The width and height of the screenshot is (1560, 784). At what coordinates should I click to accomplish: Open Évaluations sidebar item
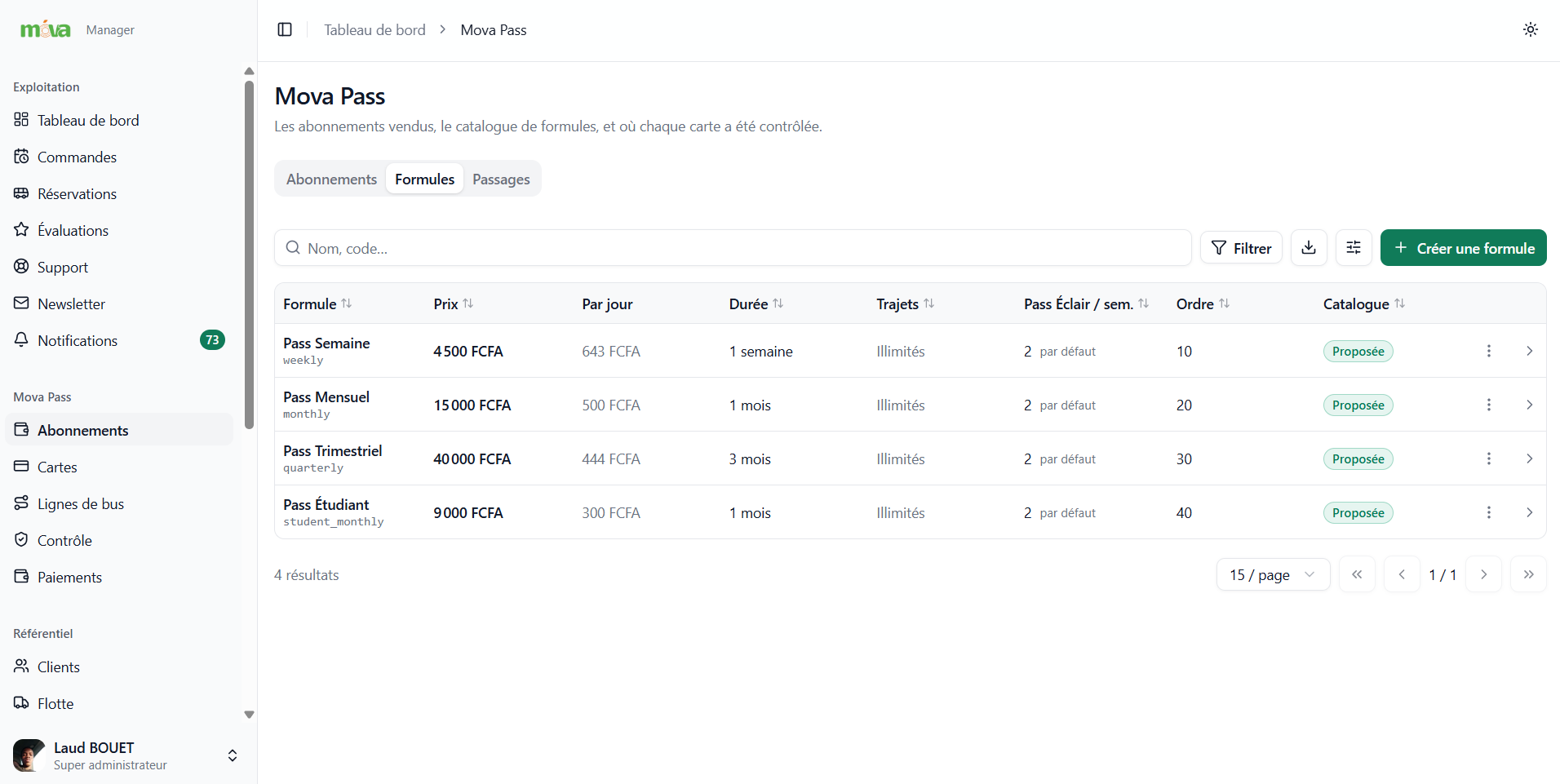coord(119,230)
